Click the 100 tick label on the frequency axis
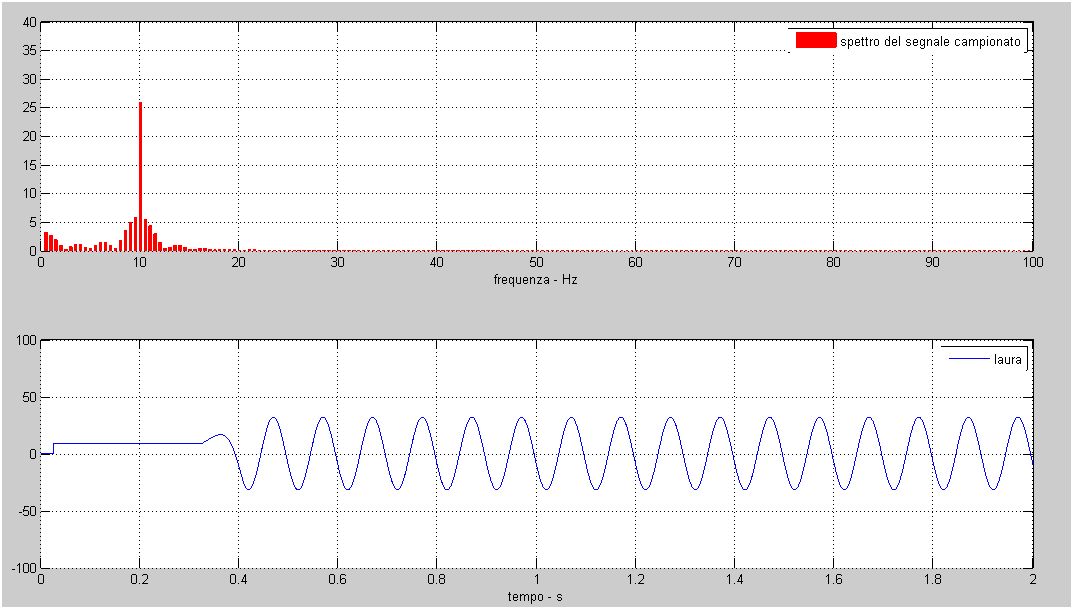The height and width of the screenshot is (609, 1073). [1032, 263]
